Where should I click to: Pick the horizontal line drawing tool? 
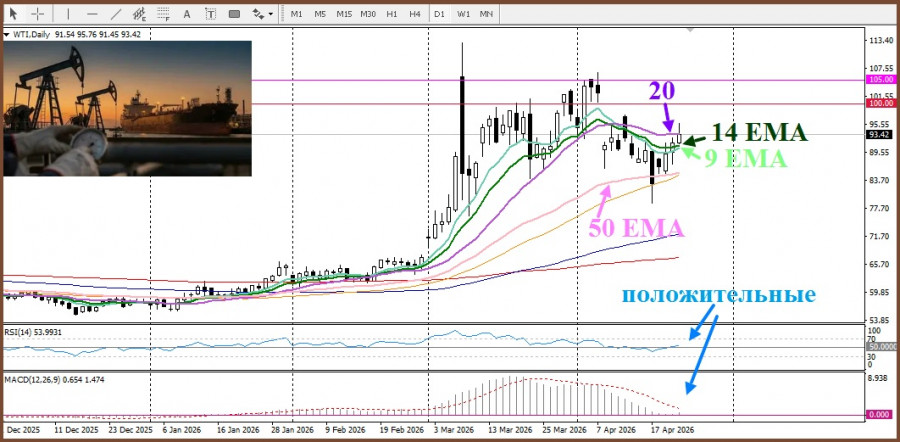coord(92,14)
